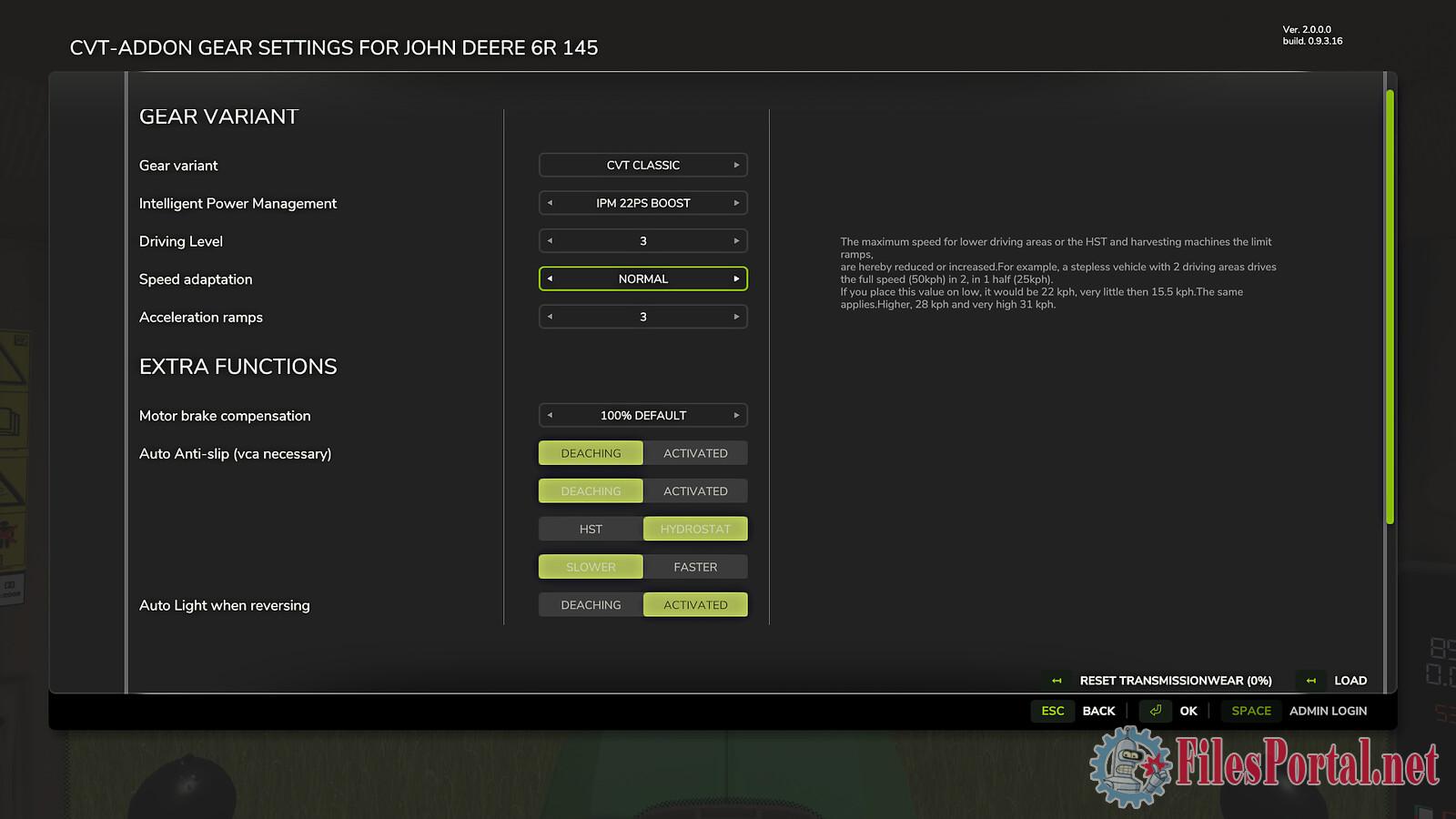
Task: Click right arrow on Gear variant selector
Action: 736,166
